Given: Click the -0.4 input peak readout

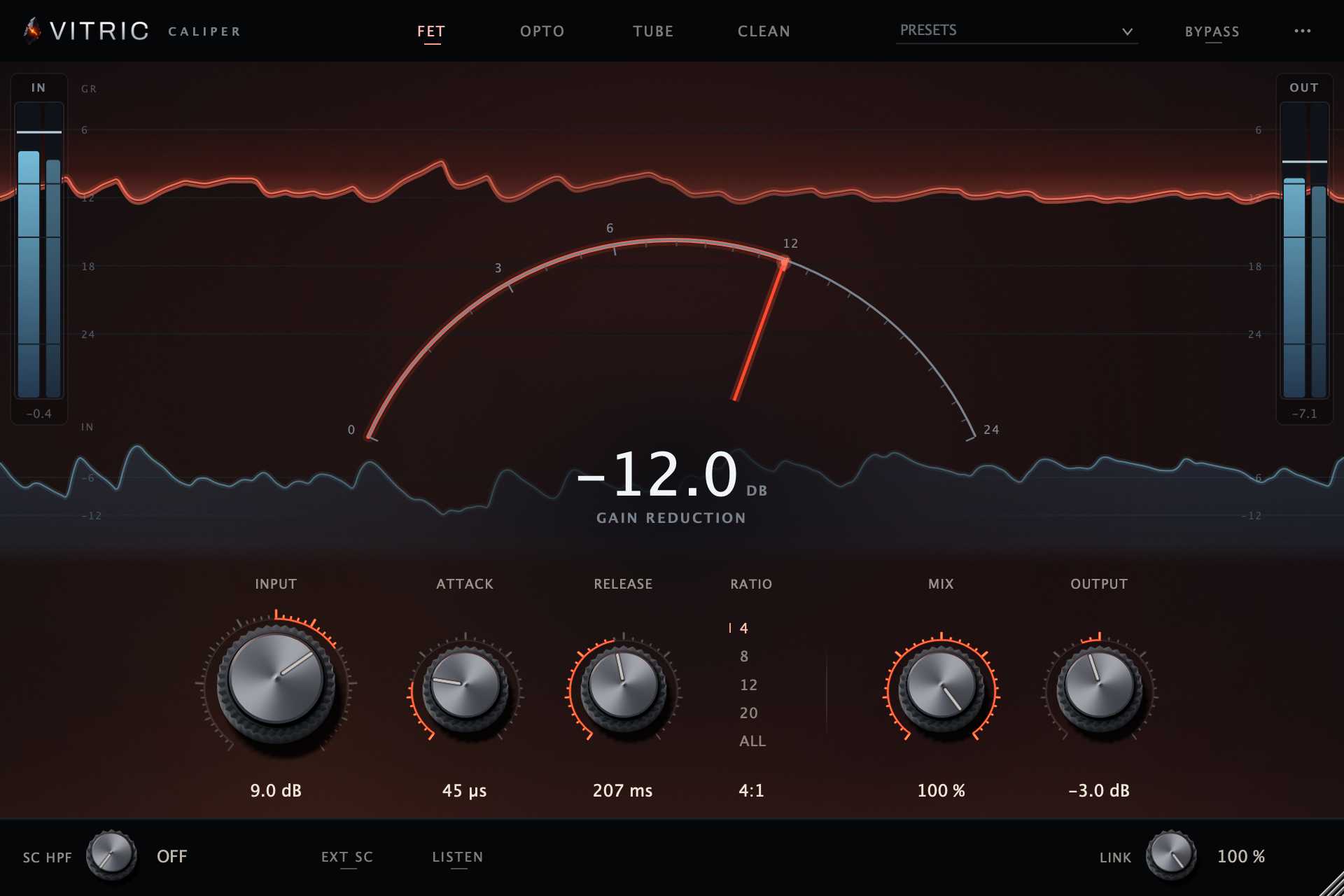Looking at the screenshot, I should (x=38, y=414).
